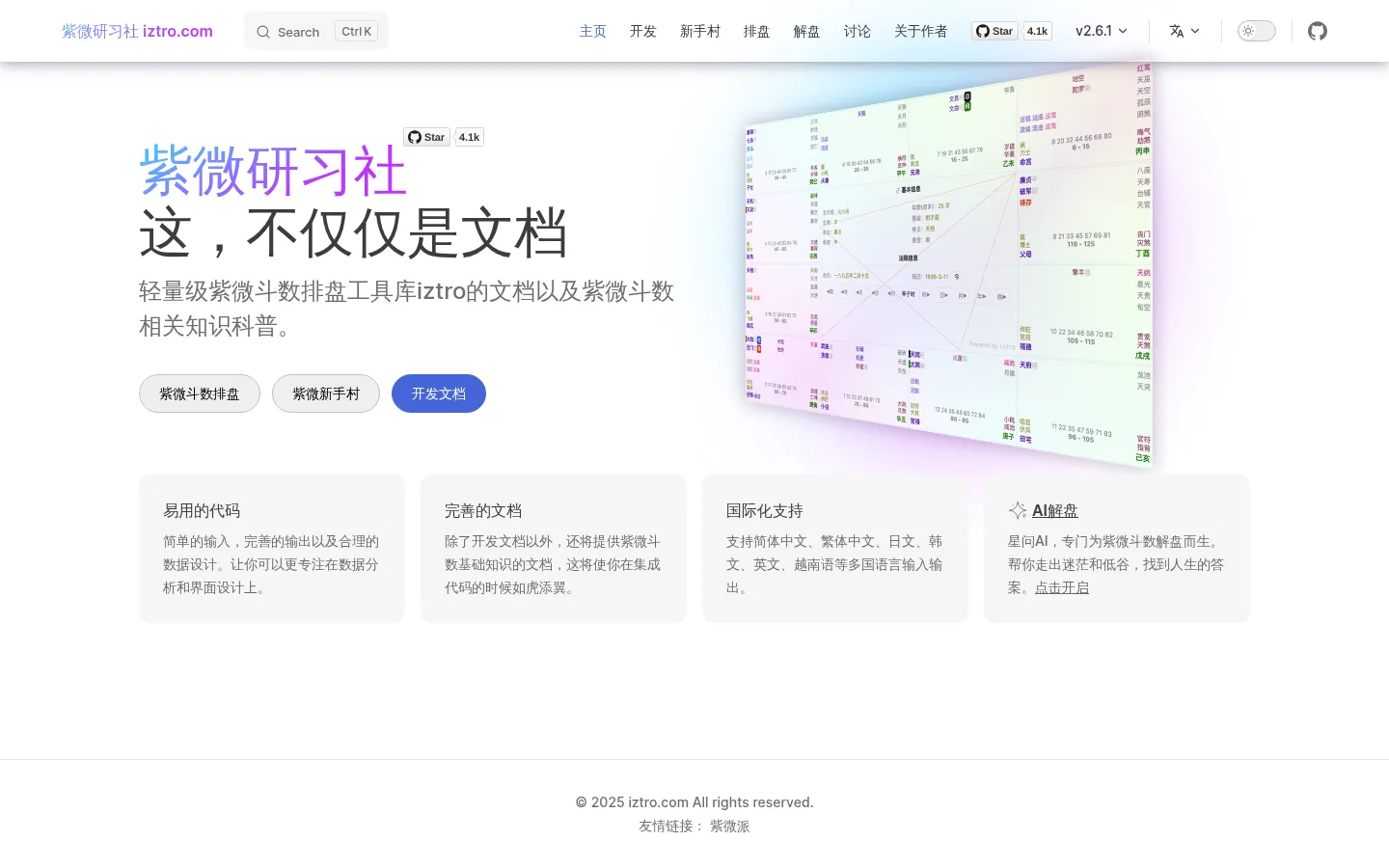
Task: Click the hero 4.1k star count badge
Action: (x=469, y=137)
